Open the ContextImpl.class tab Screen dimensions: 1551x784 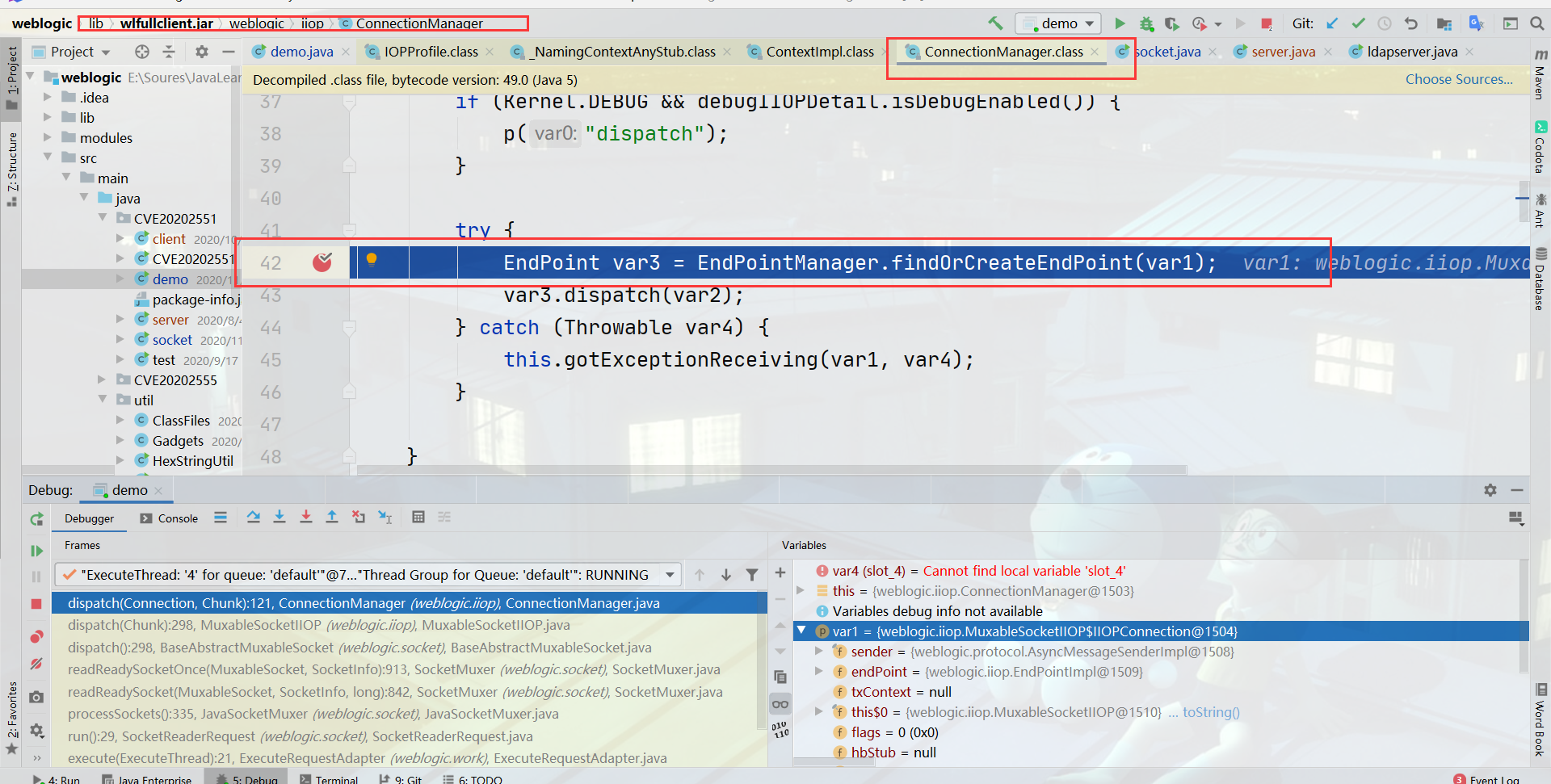click(x=819, y=52)
